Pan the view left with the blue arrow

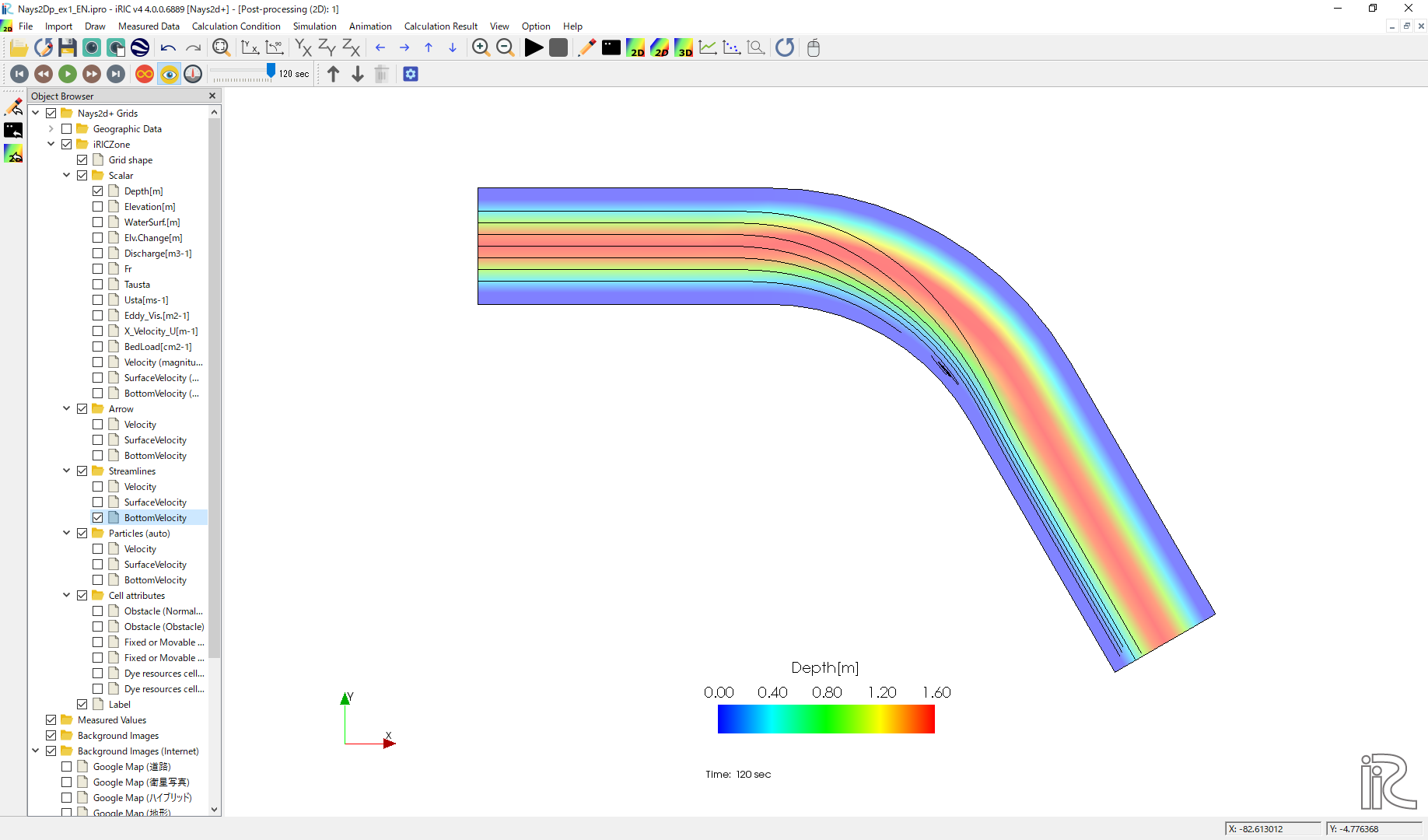point(380,47)
